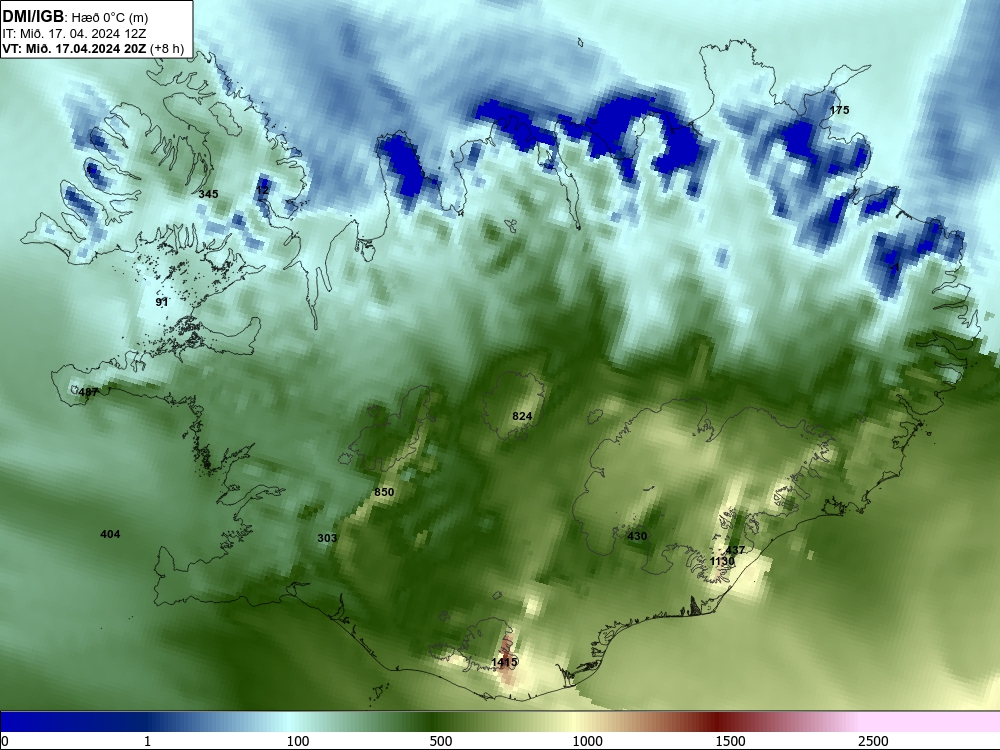The height and width of the screenshot is (750, 1000).
Task: Click the legend label '0'
Action: pyautogui.click(x=5, y=741)
